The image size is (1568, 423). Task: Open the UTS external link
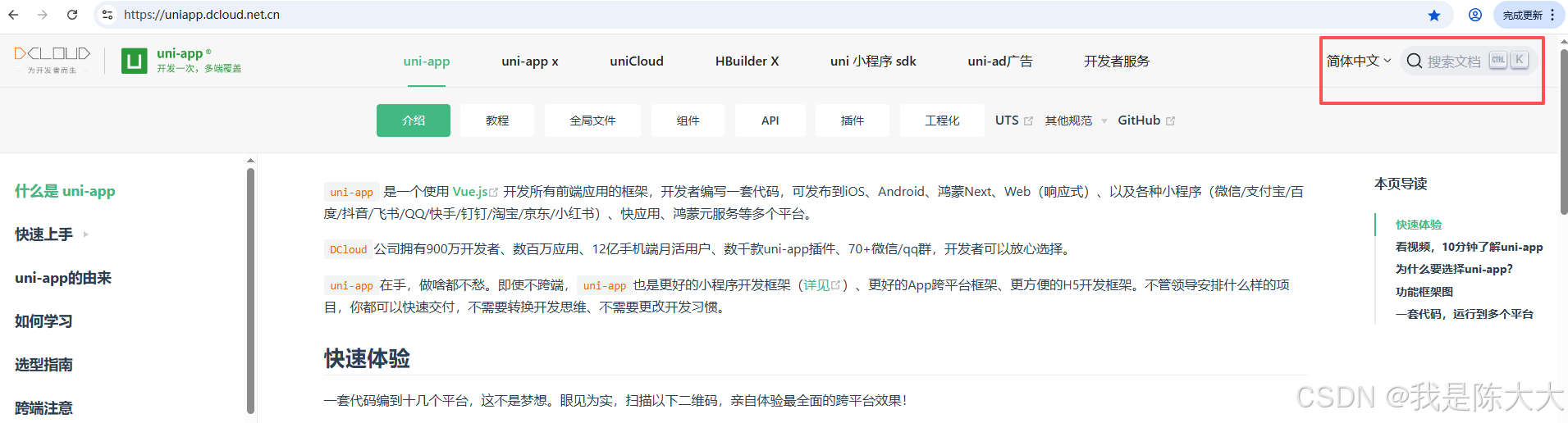coord(1013,121)
